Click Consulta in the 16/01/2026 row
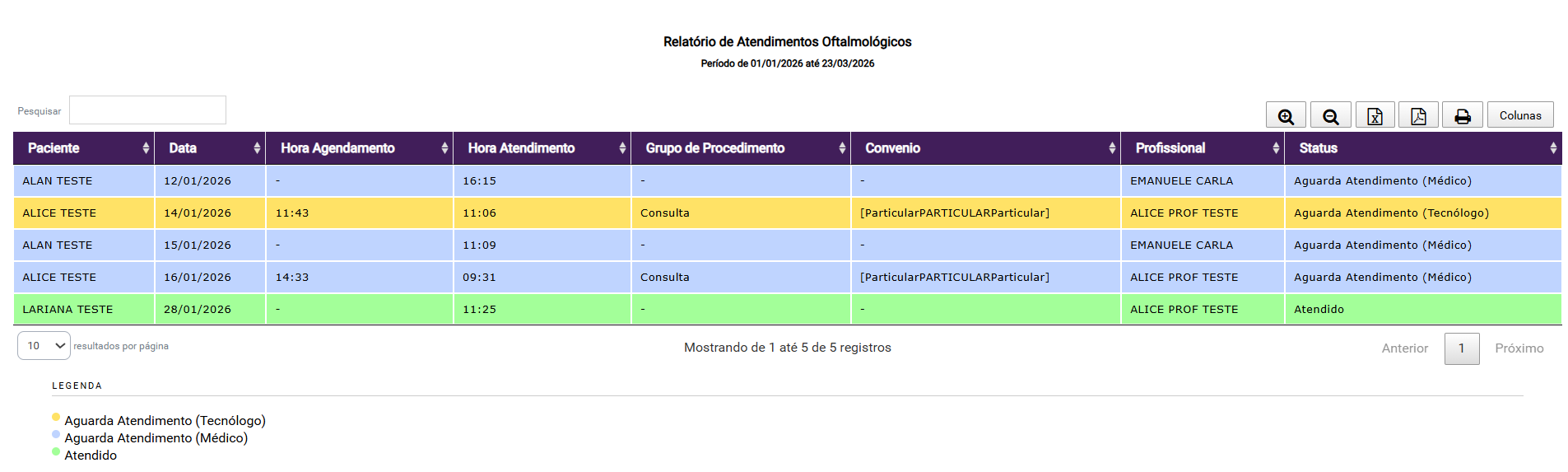This screenshot has width=1568, height=472. click(665, 278)
